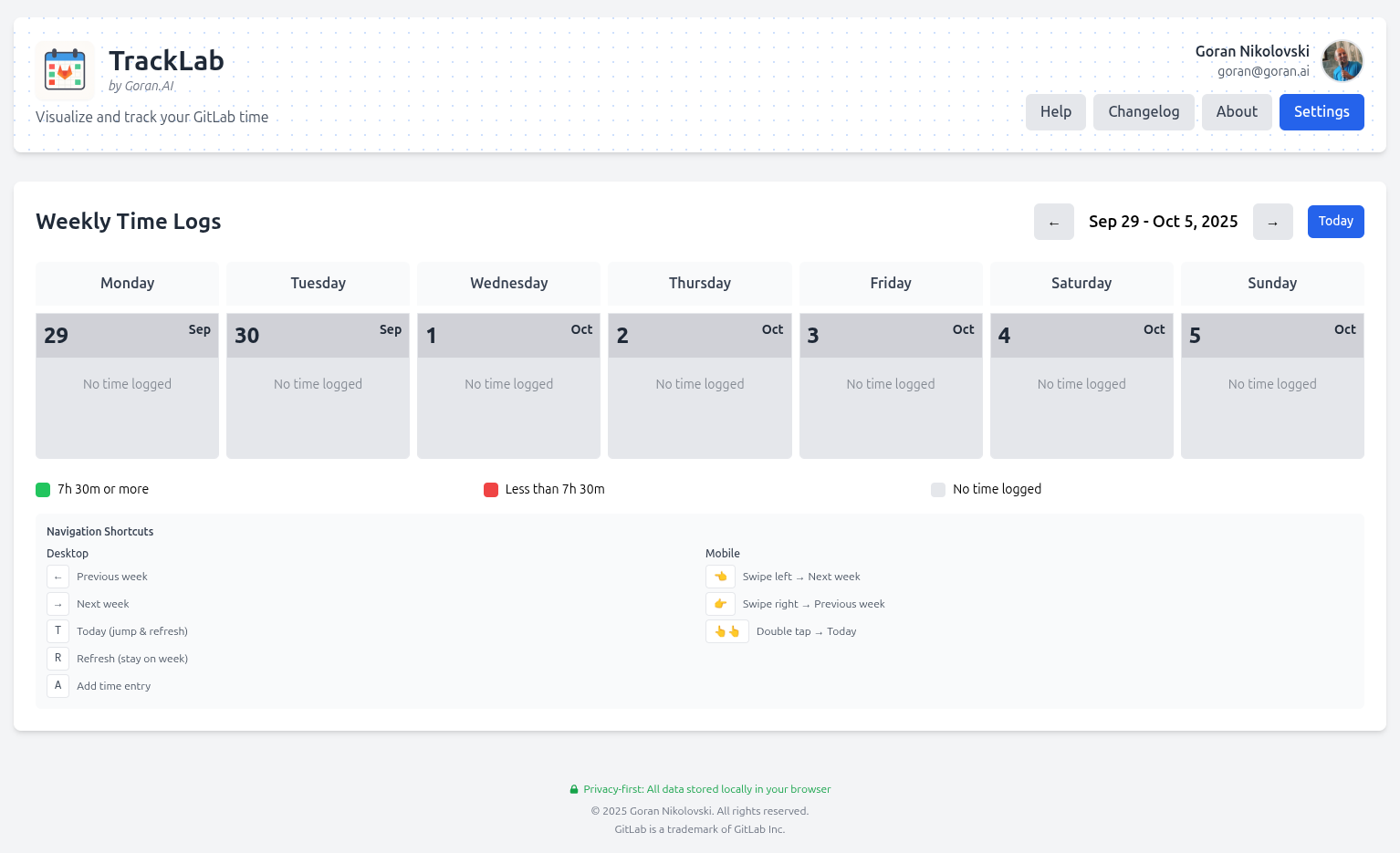Open the Help menu item
The height and width of the screenshot is (853, 1400).
(1055, 111)
